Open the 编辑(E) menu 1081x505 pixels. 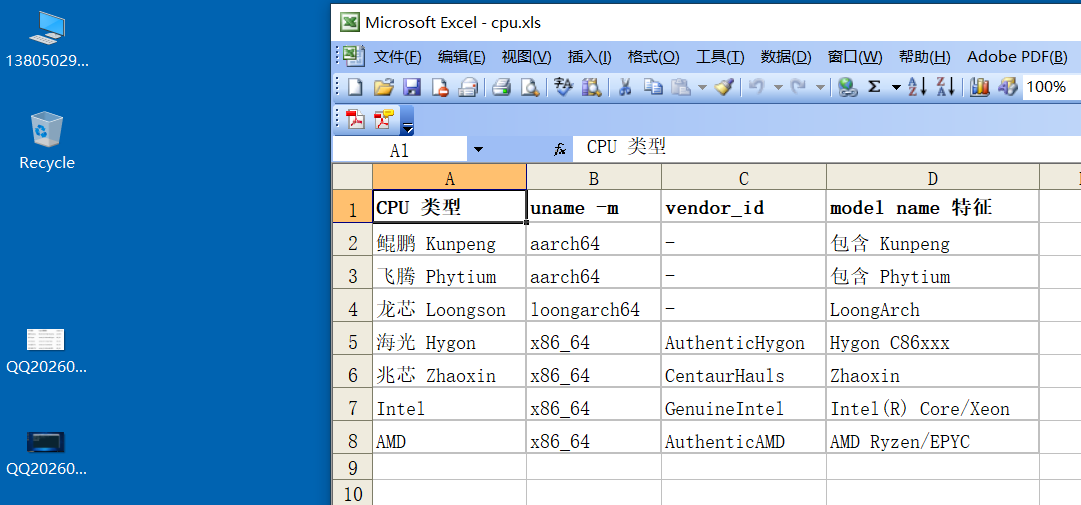click(461, 57)
